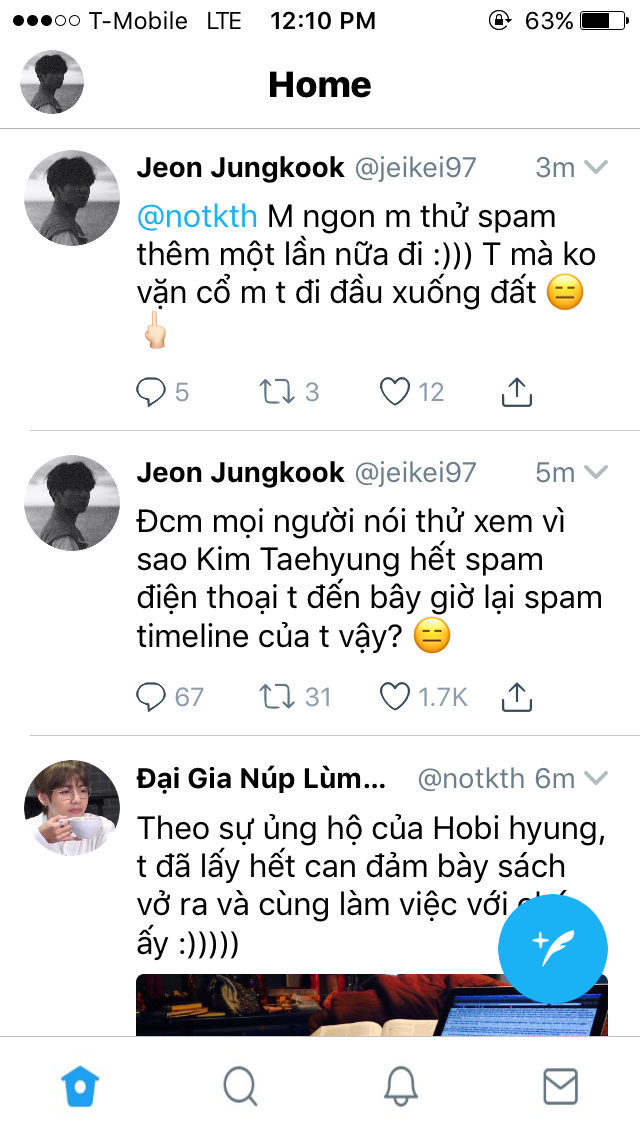Expand options for the 5m-old tweet

click(x=596, y=472)
